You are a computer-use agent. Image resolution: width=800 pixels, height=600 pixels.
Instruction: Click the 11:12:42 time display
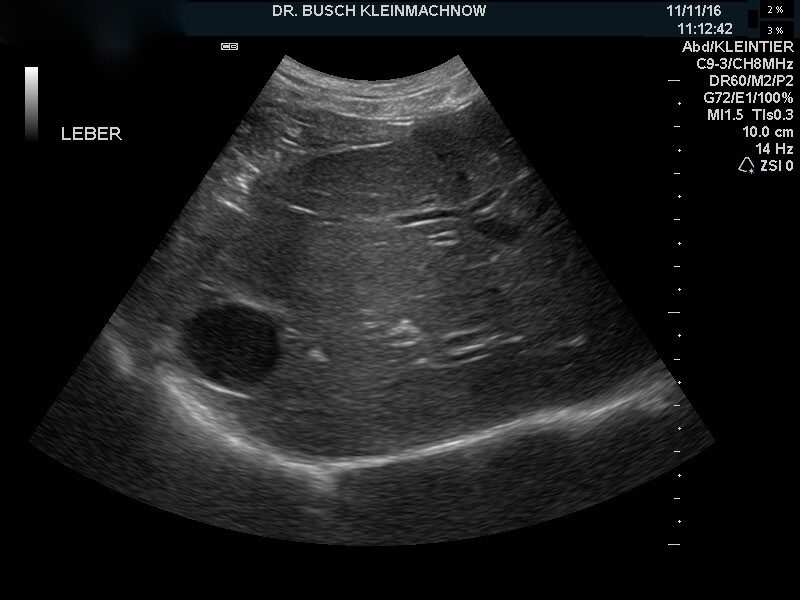click(x=705, y=29)
